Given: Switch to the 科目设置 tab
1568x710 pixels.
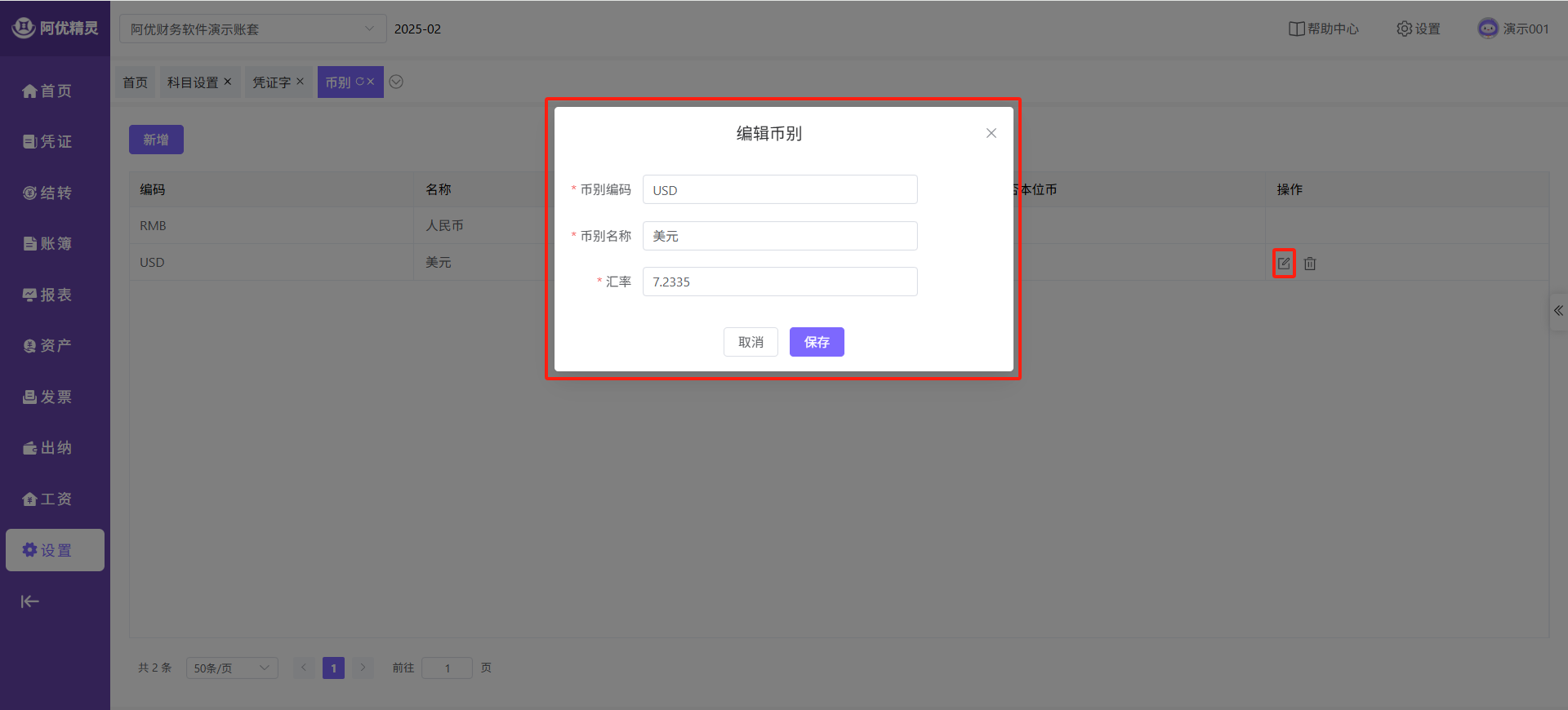Looking at the screenshot, I should pos(193,82).
